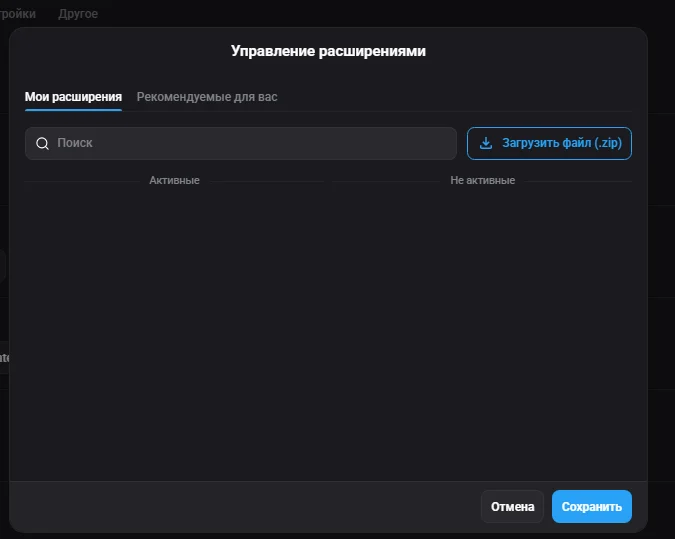Open the Рекомендуемые для вас tab

point(207,97)
